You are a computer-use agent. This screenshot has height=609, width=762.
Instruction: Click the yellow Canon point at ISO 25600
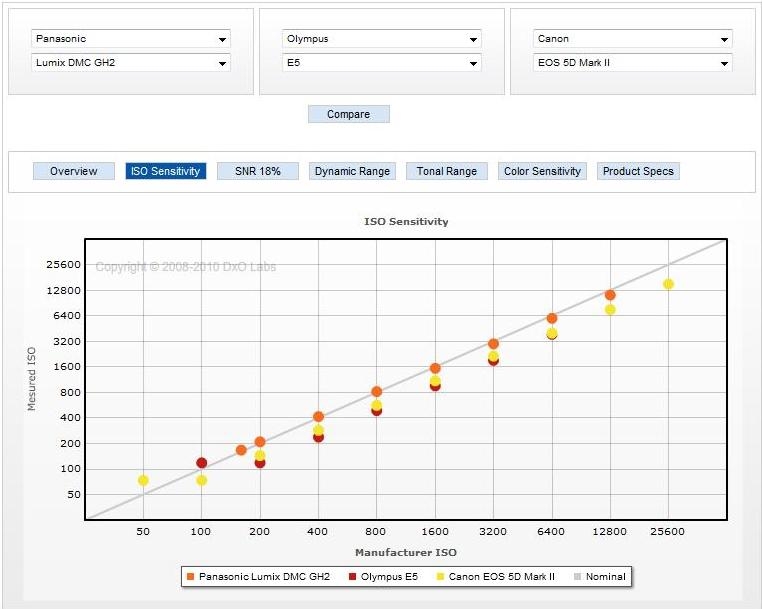668,284
